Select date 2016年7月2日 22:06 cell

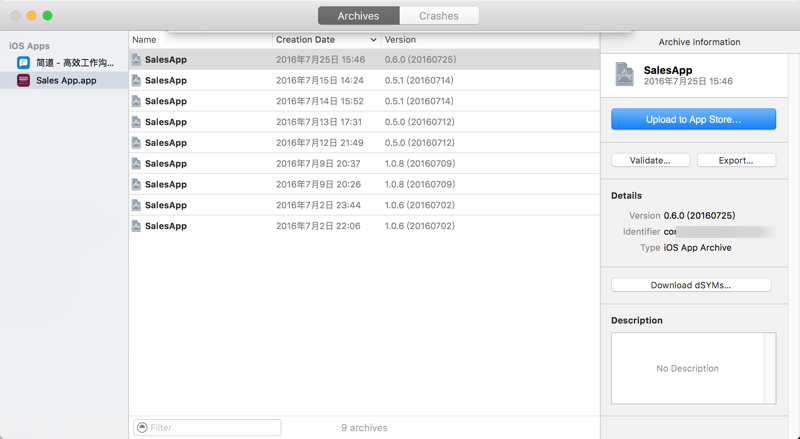318,226
